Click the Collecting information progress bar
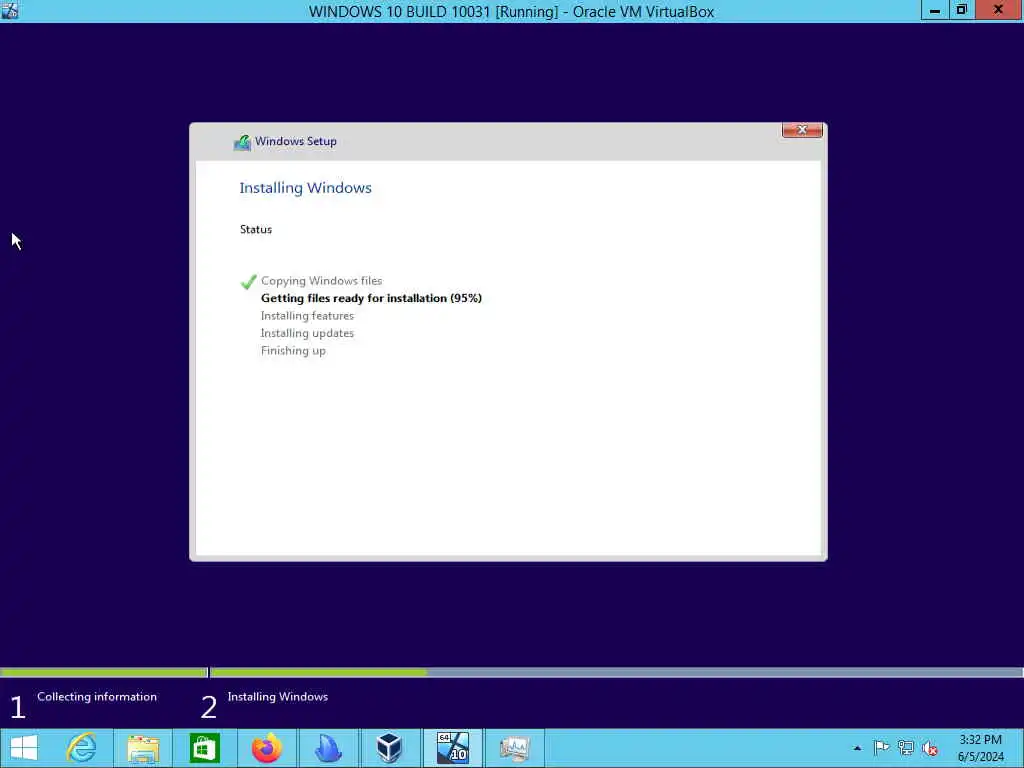The width and height of the screenshot is (1024, 768). (104, 672)
